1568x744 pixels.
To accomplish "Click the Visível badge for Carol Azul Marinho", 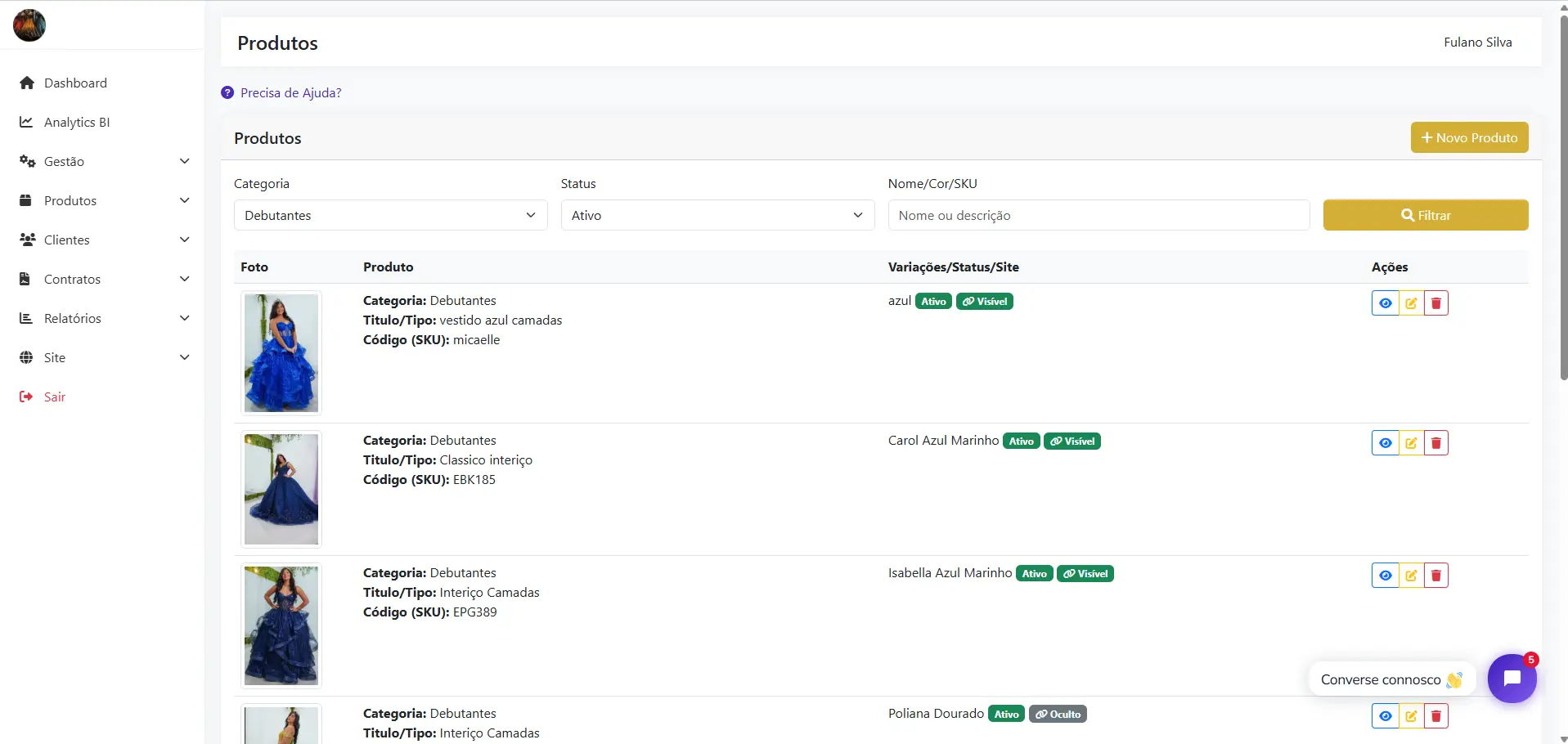I will point(1072,441).
